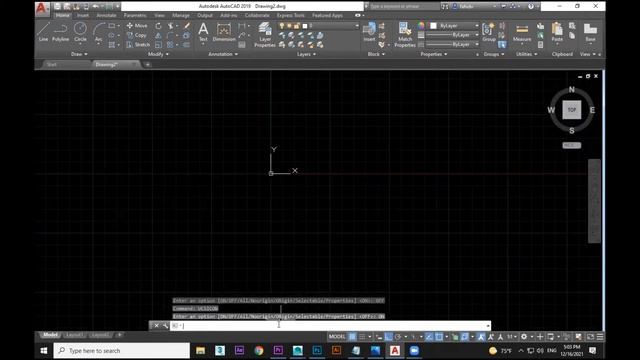The width and height of the screenshot is (640, 360).
Task: Click the Insert block icon
Action: point(369,32)
